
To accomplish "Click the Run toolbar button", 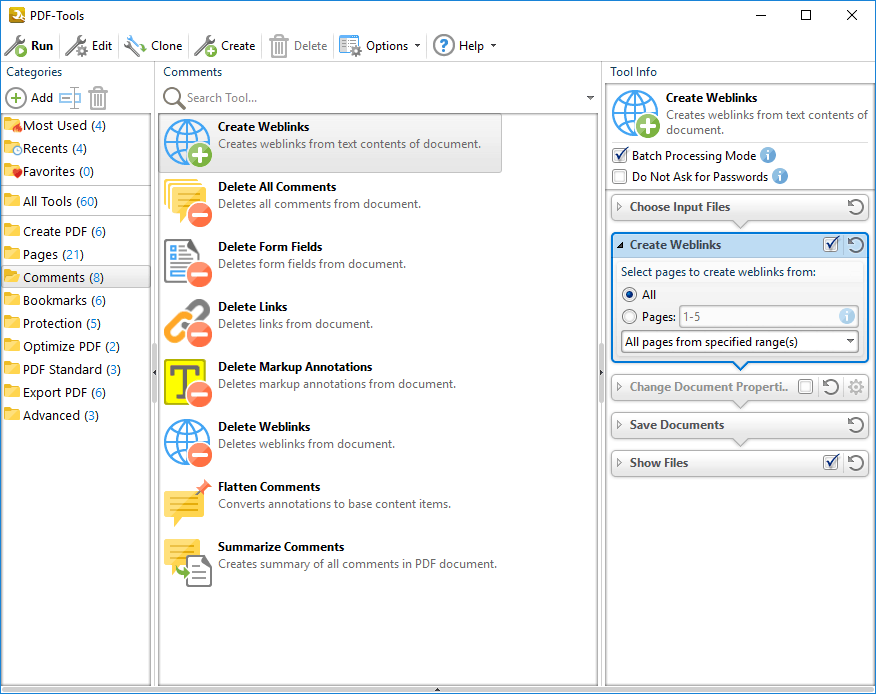I will pos(29,46).
